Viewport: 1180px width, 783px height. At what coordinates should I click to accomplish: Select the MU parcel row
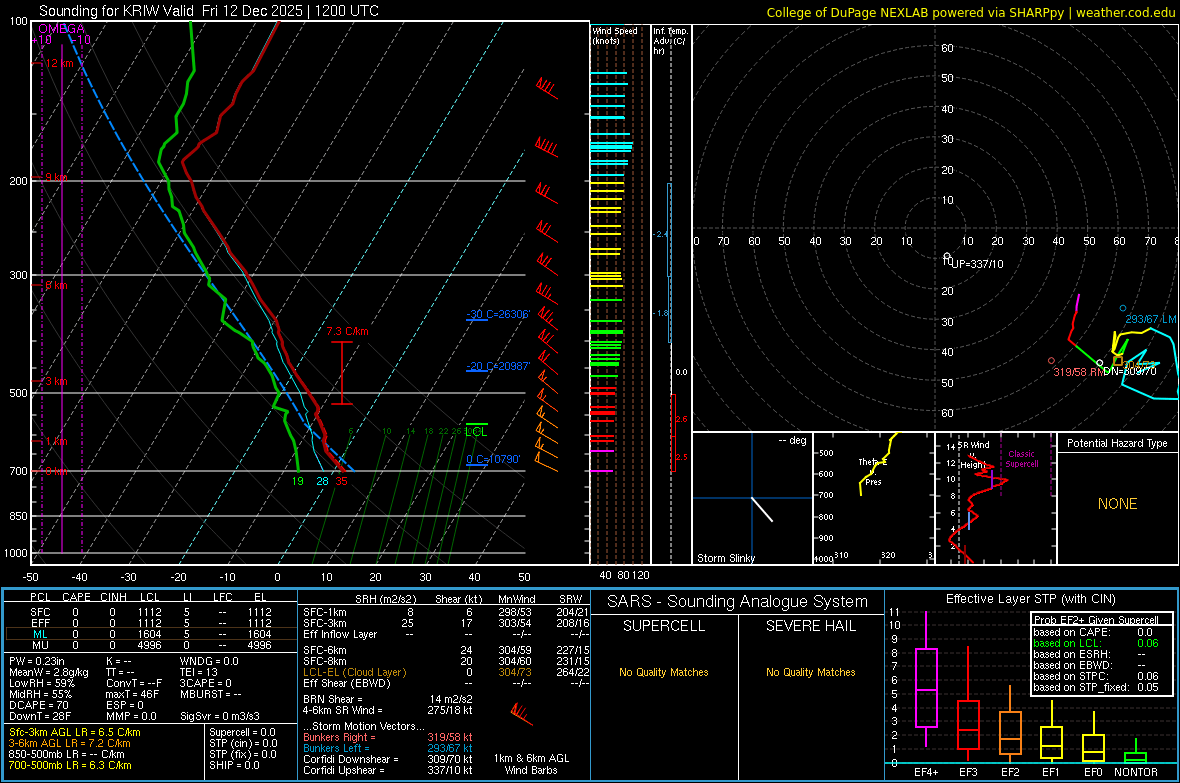coord(151,645)
